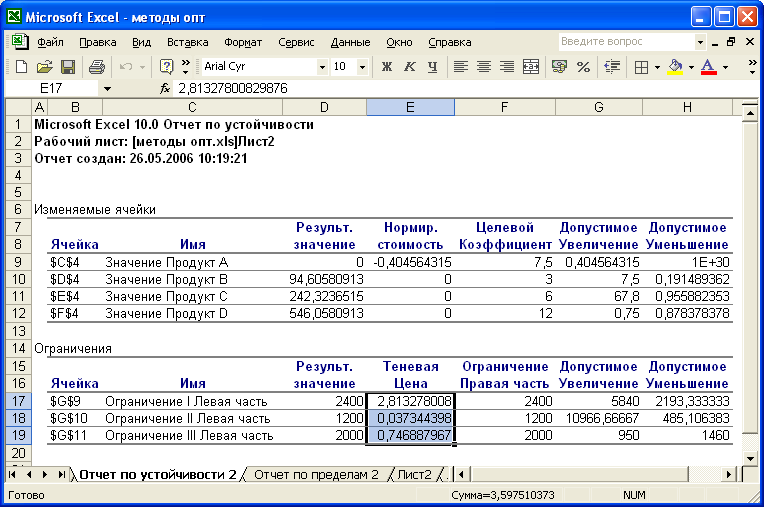764x507 pixels.
Task: Select Отчет по устойчивости 2 sheet tab
Action: tap(157, 474)
